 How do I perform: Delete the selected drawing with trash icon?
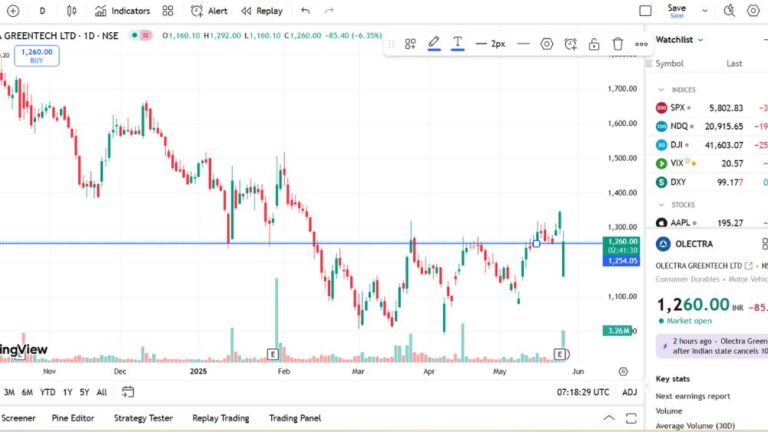click(x=618, y=44)
